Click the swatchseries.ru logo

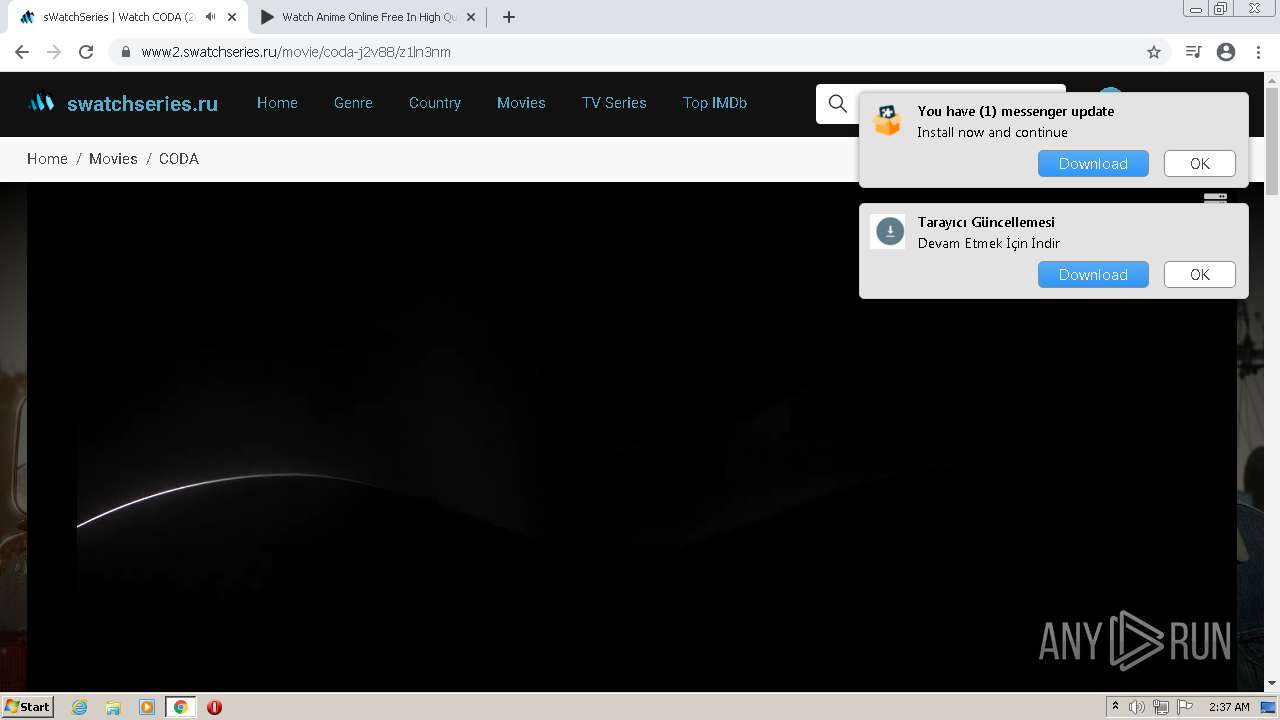[122, 103]
